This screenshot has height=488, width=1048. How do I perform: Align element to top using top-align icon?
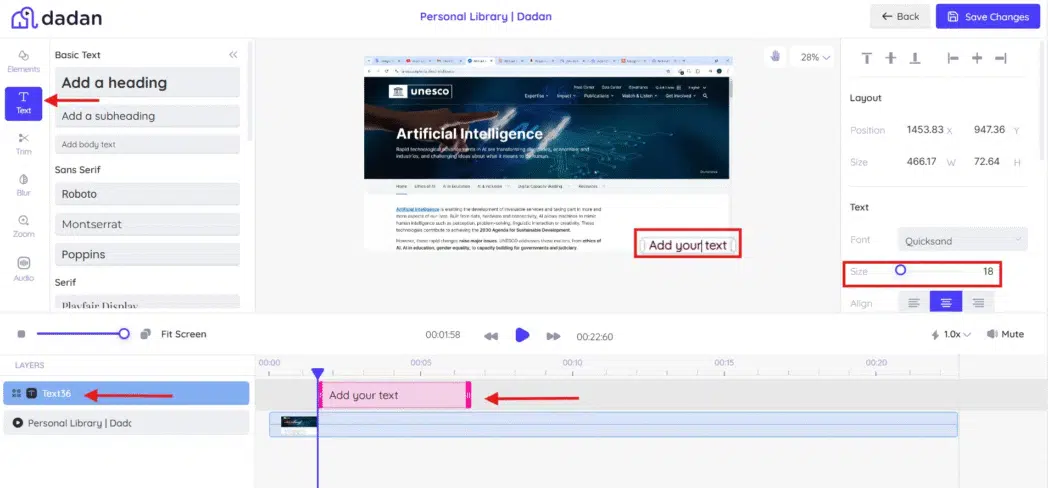point(866,59)
